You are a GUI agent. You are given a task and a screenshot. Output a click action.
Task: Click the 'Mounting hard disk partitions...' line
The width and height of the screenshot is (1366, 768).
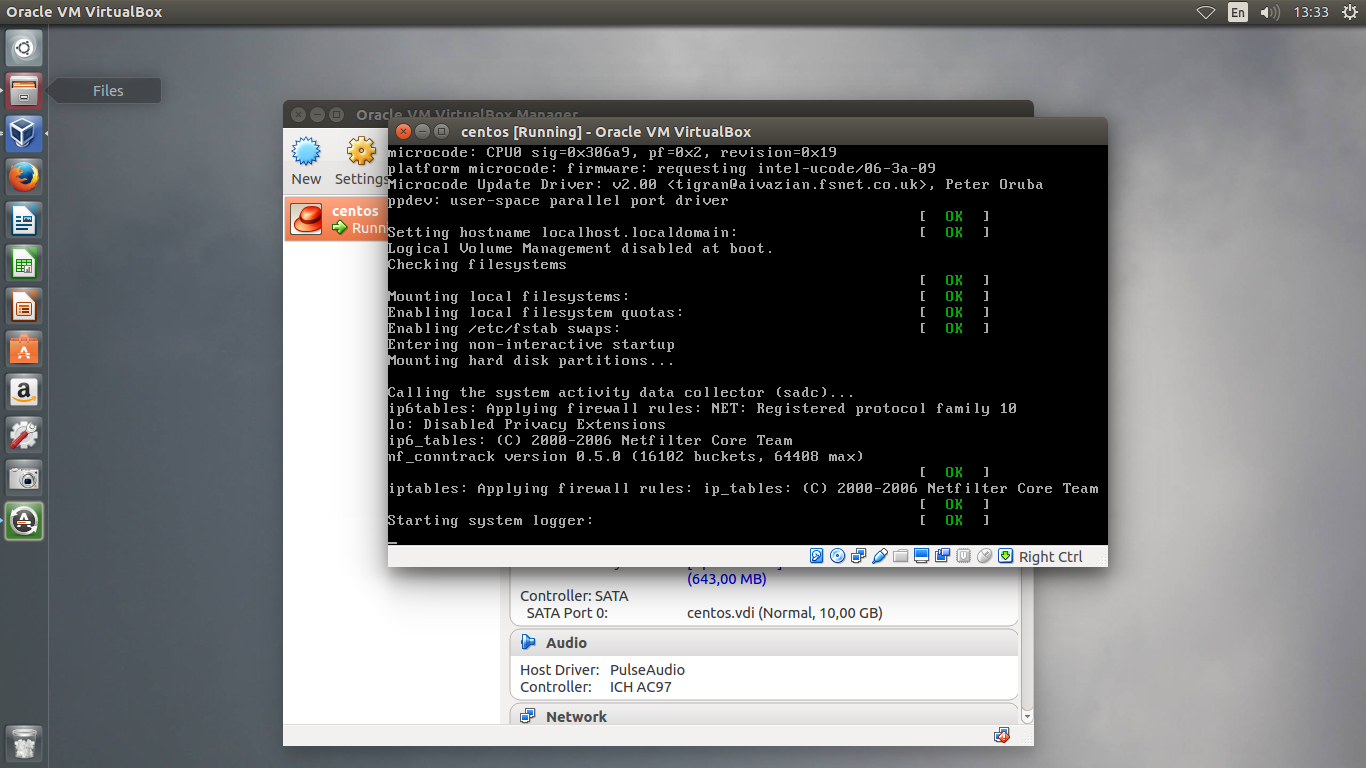[531, 361]
